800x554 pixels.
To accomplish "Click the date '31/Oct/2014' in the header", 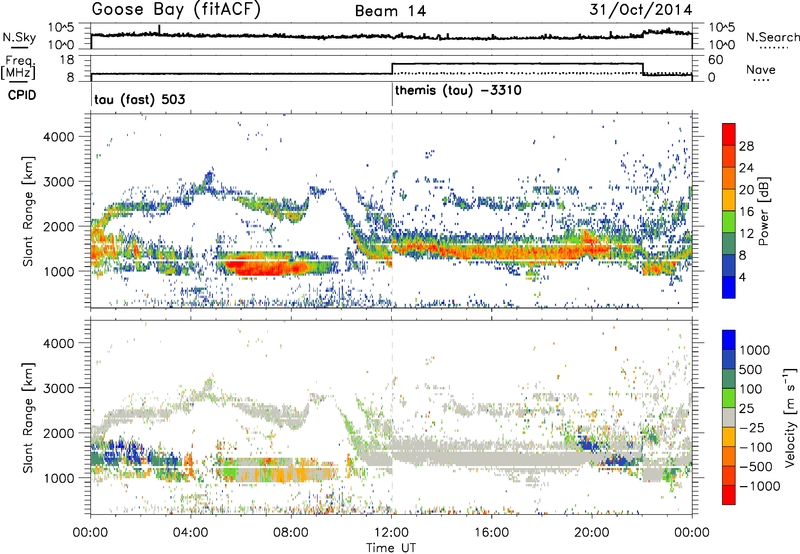I will click(640, 10).
